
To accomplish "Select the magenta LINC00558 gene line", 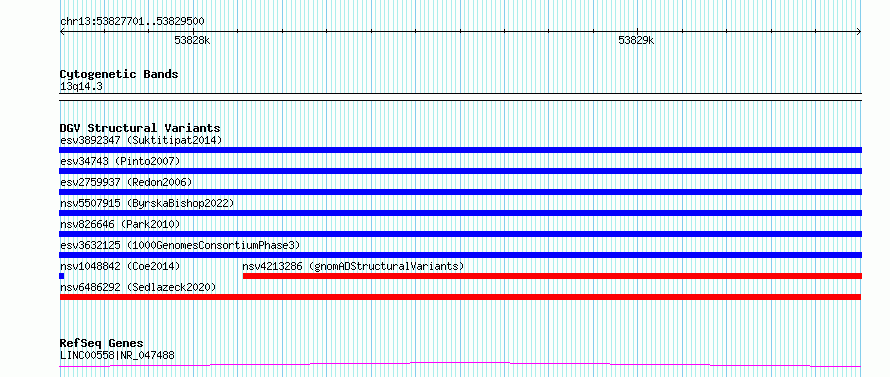I will [x=460, y=365].
